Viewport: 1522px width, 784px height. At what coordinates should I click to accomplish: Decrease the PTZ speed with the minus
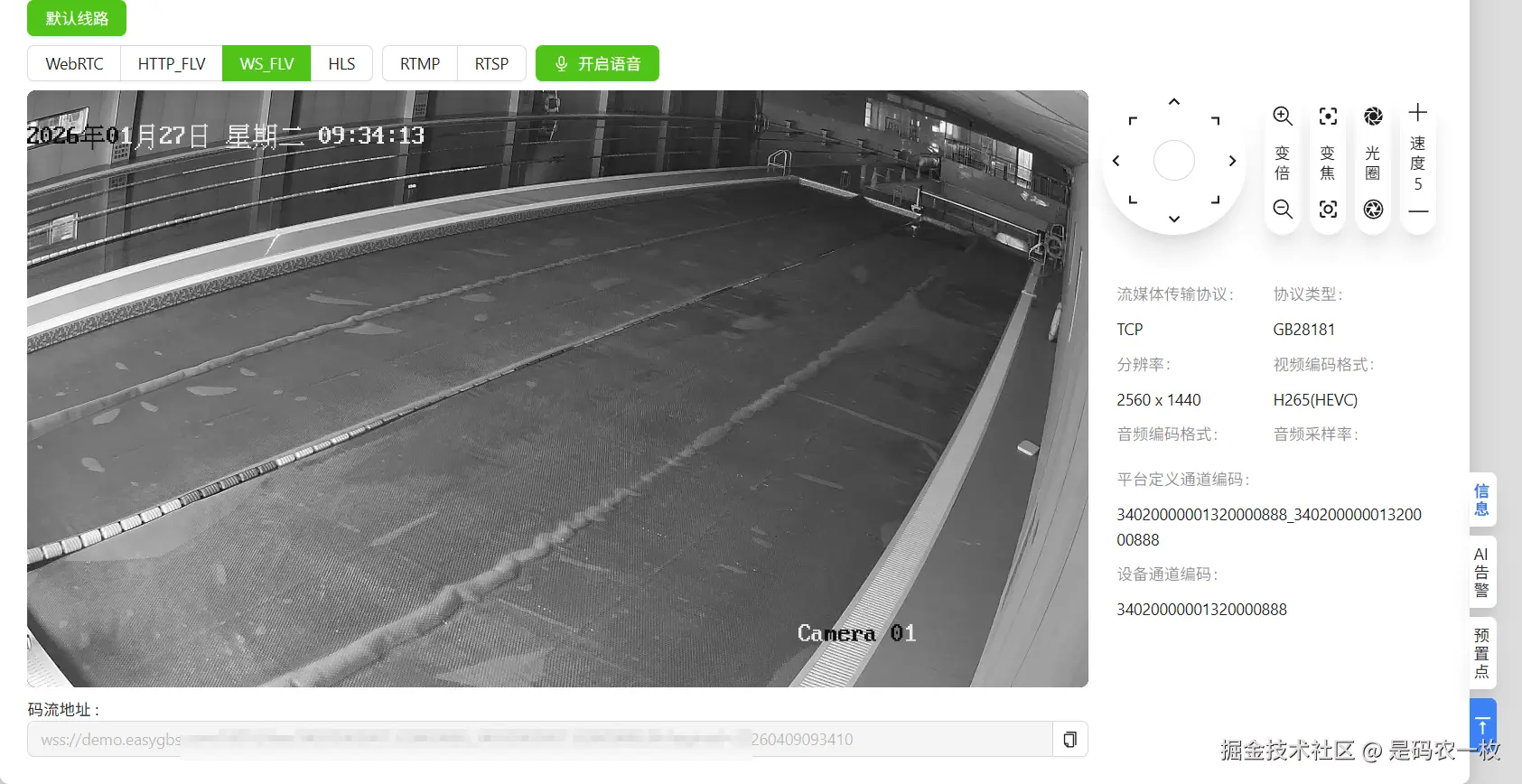click(x=1418, y=212)
